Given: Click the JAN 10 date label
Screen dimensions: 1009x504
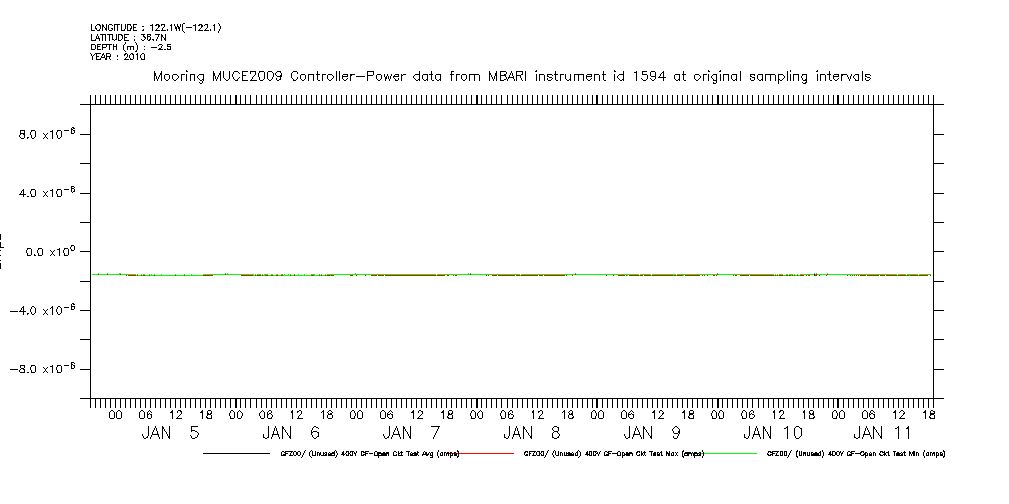Looking at the screenshot, I should (x=773, y=433).
